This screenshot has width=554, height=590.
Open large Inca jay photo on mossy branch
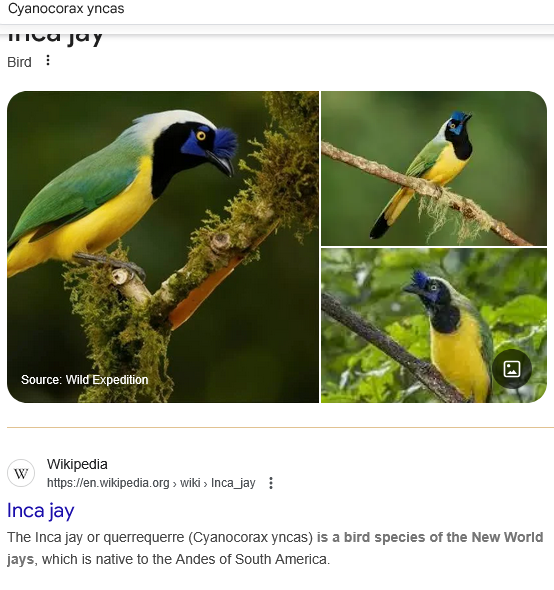click(163, 247)
